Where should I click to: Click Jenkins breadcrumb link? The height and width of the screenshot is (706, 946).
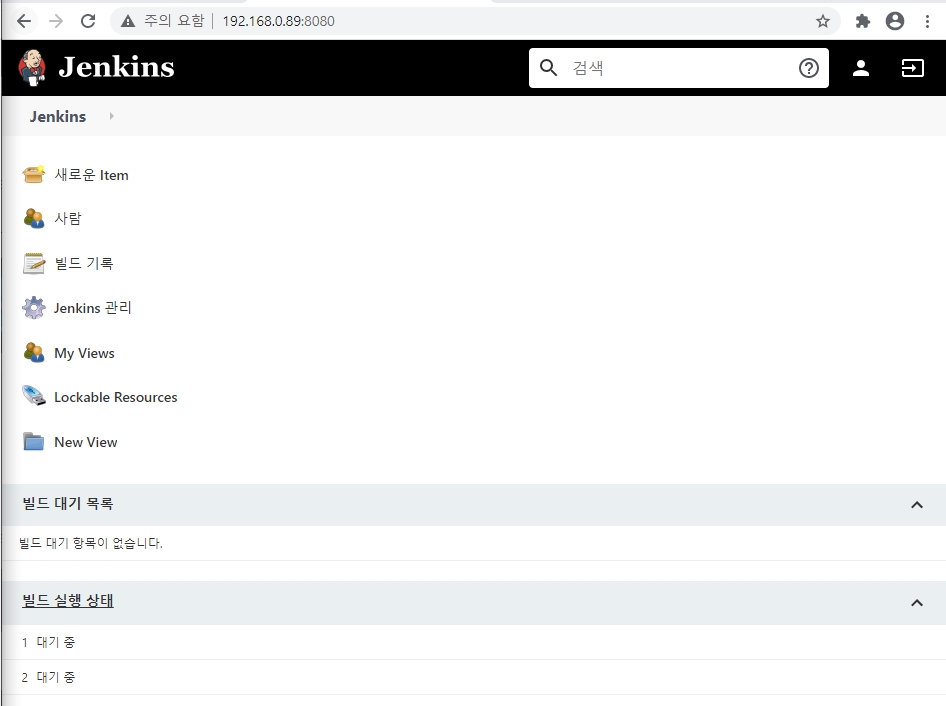tap(58, 116)
